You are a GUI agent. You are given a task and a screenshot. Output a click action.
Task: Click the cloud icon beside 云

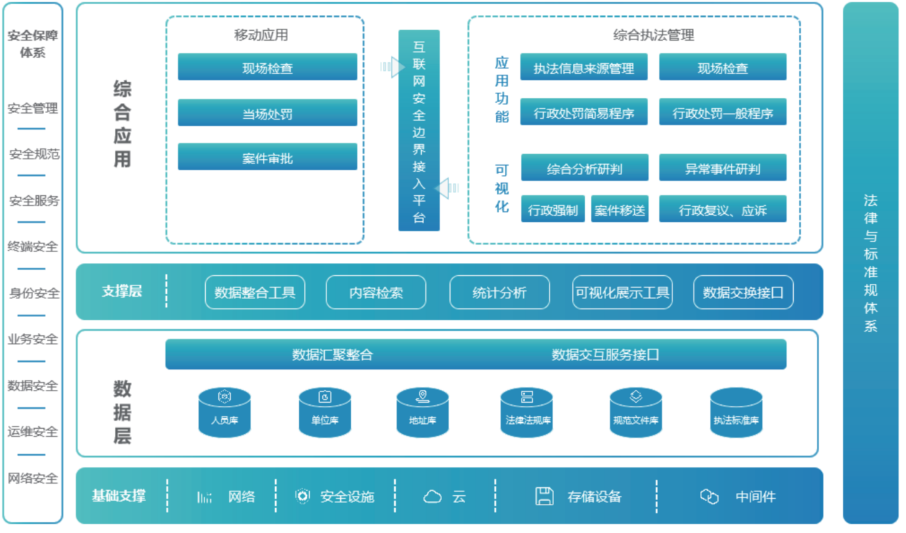click(432, 496)
